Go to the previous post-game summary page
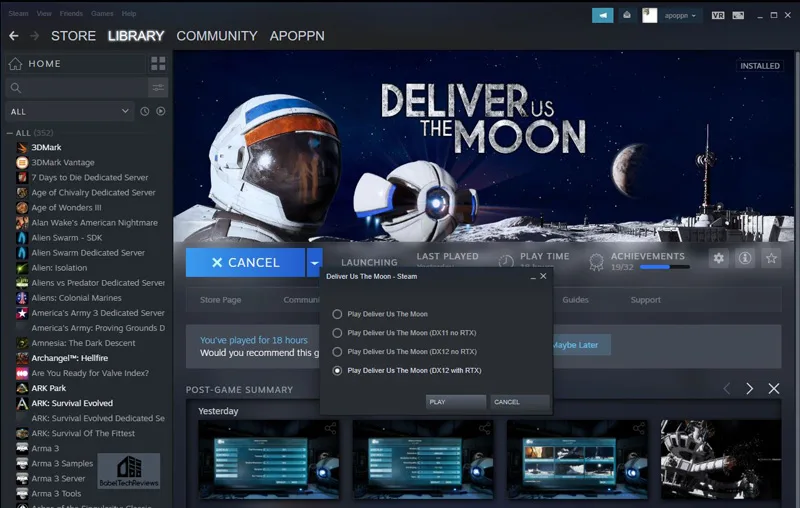The image size is (800, 508). [727, 389]
